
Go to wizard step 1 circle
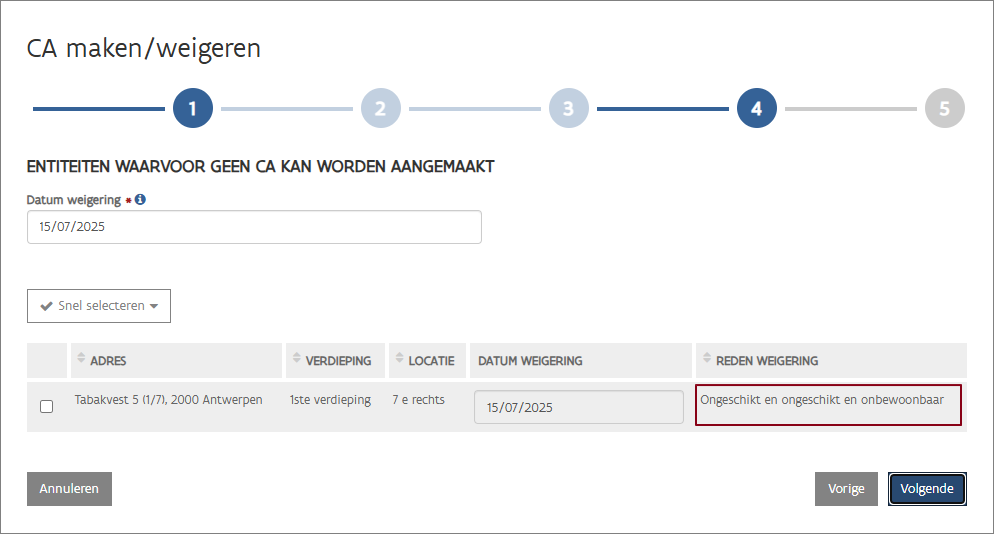[x=193, y=109]
